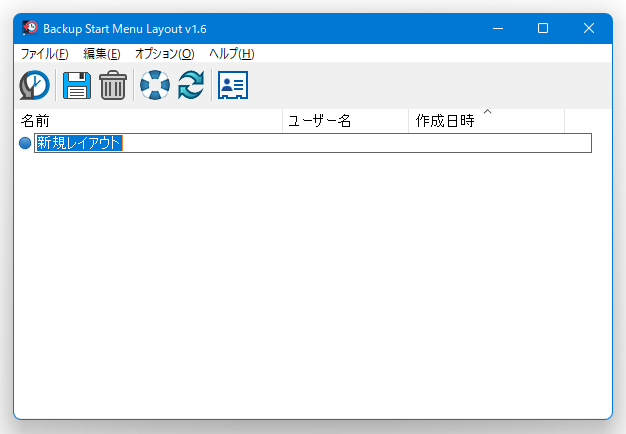Click the empty list area below the entry
The width and height of the screenshot is (626, 434).
[x=313, y=285]
